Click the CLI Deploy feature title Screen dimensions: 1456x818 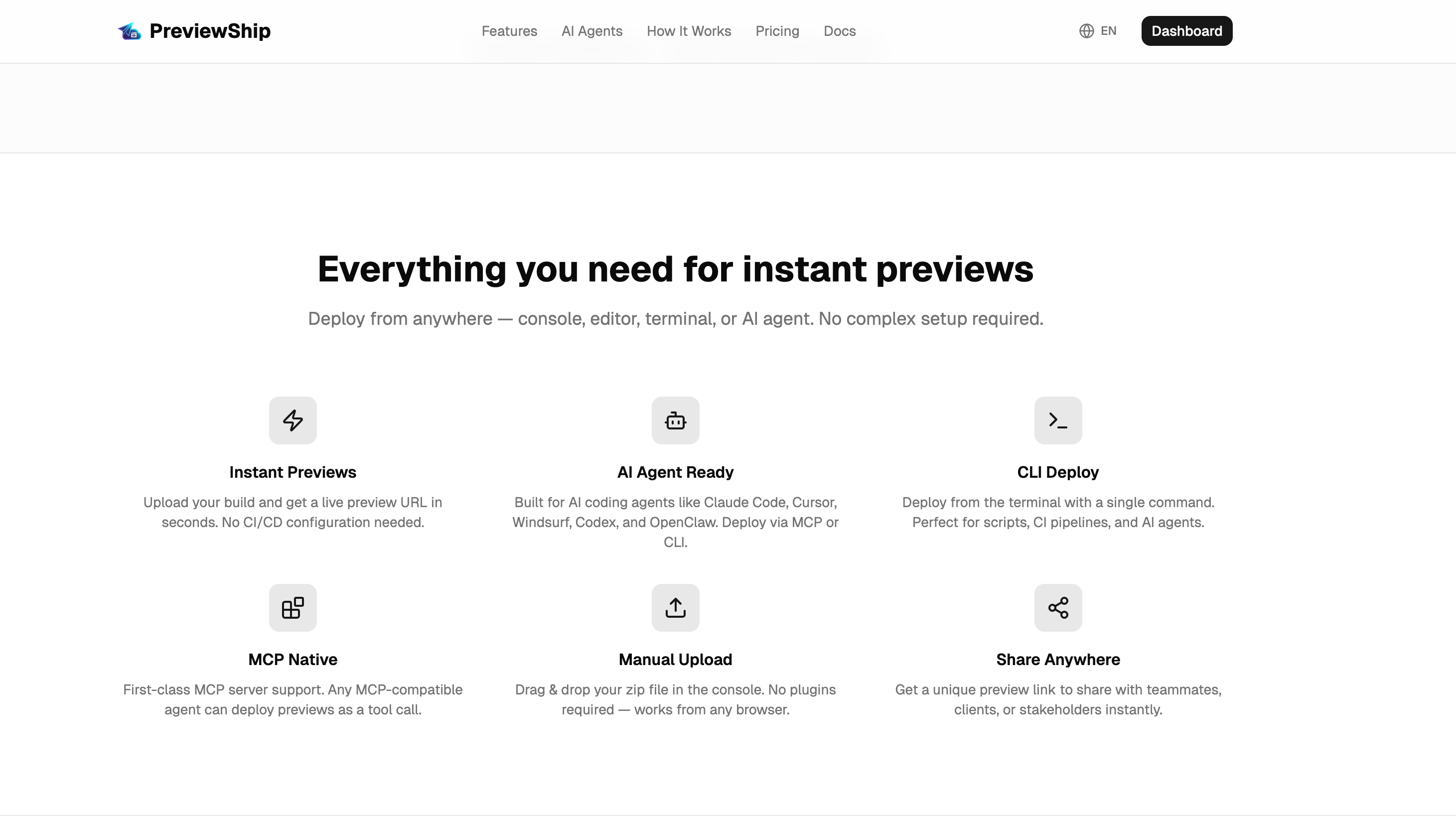click(1057, 472)
